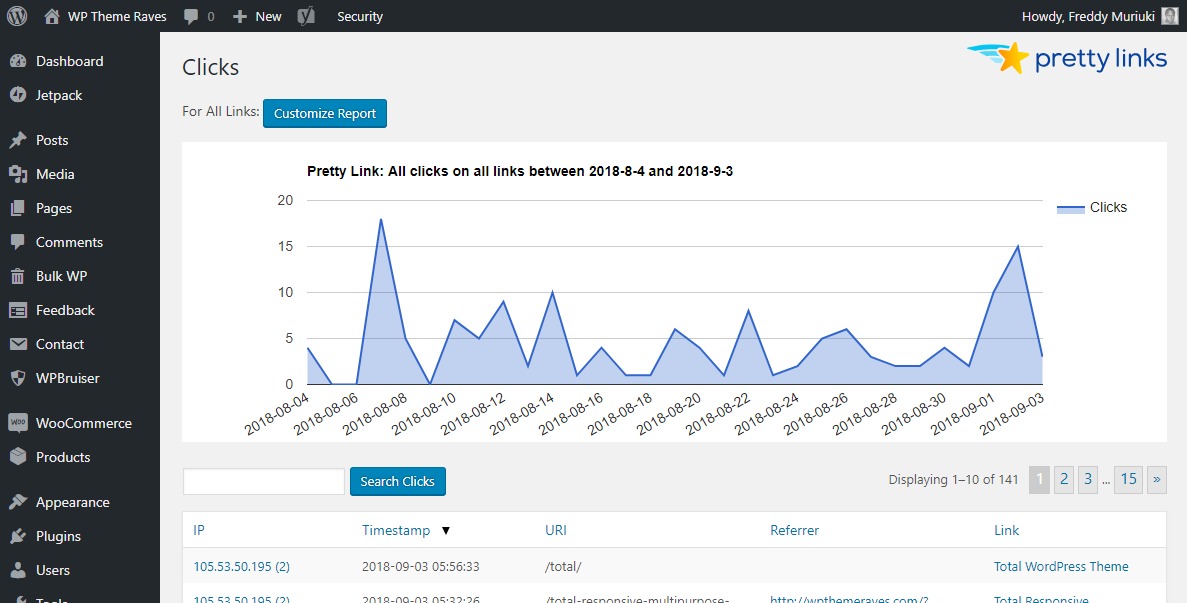Click the Users person icon
This screenshot has width=1187, height=603.
(18, 570)
